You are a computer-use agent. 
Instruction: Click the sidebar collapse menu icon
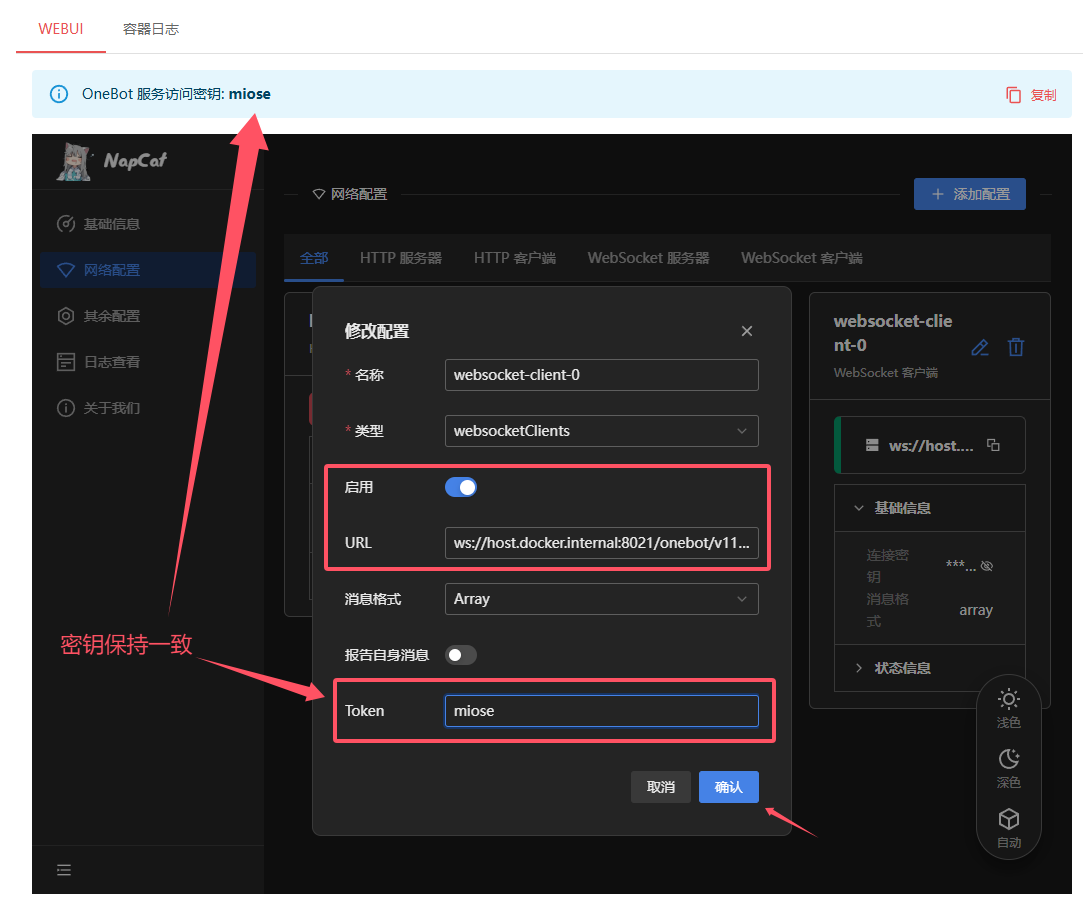(64, 870)
